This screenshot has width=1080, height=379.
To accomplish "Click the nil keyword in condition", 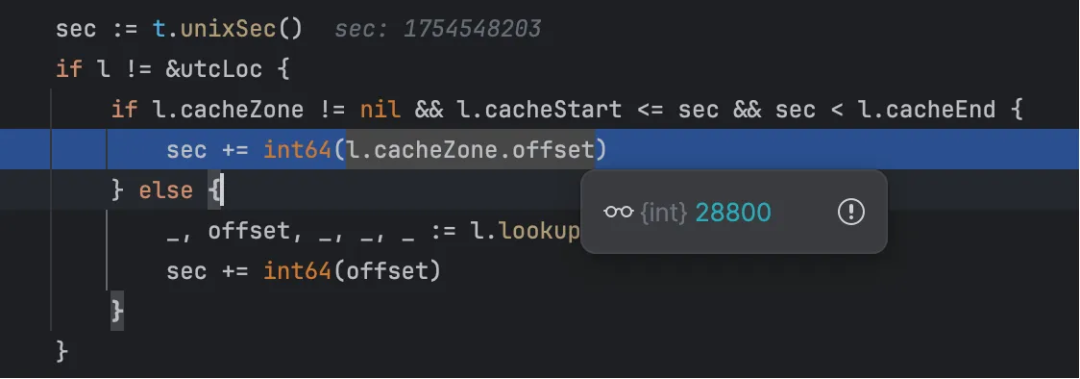I will 380,110.
